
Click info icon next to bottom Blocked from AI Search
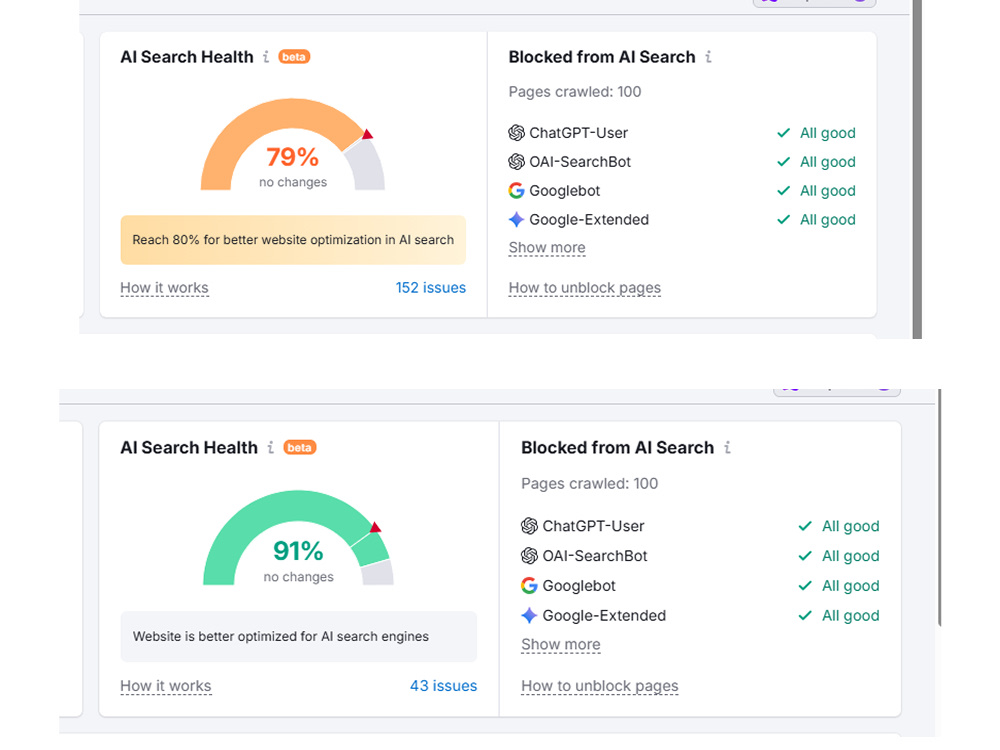point(727,448)
